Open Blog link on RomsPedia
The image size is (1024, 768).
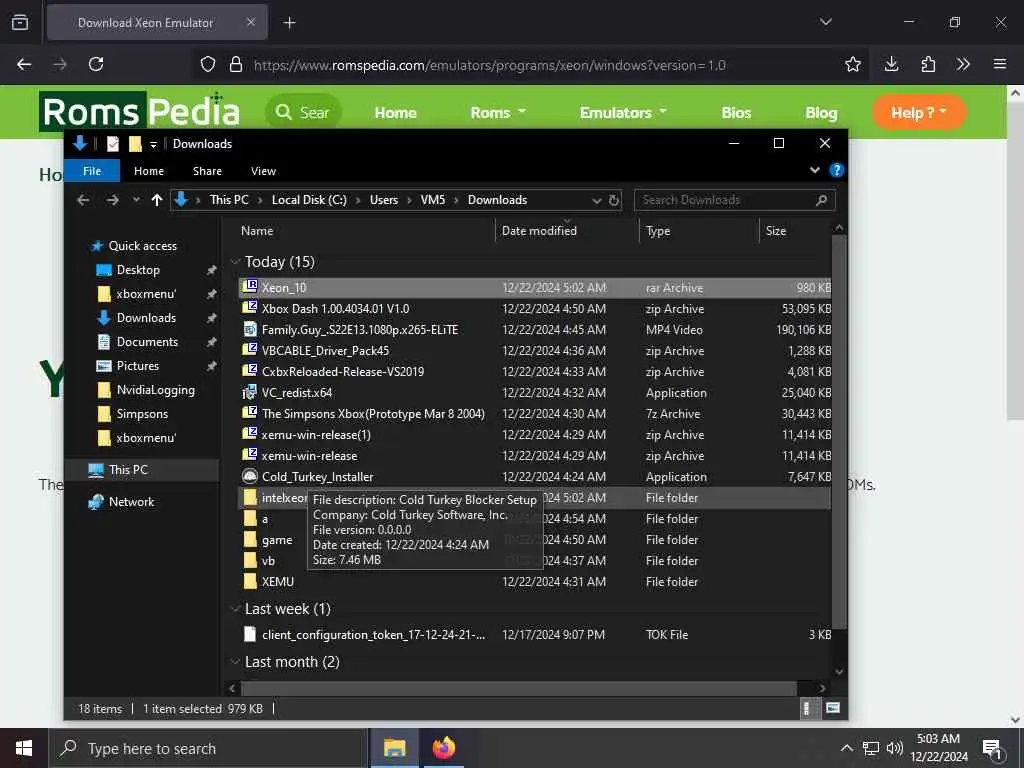click(x=821, y=113)
